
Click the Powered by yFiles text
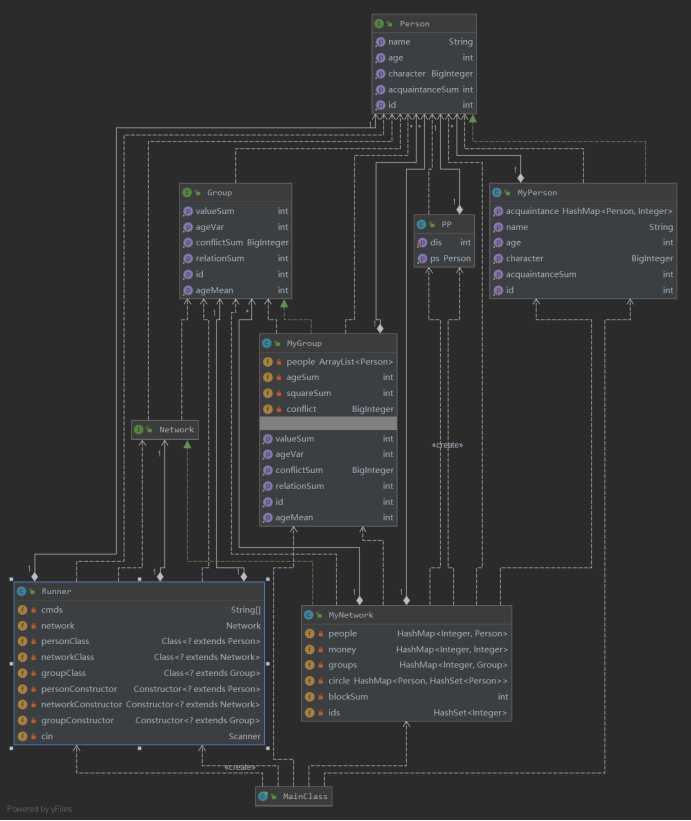pyautogui.click(x=40, y=809)
